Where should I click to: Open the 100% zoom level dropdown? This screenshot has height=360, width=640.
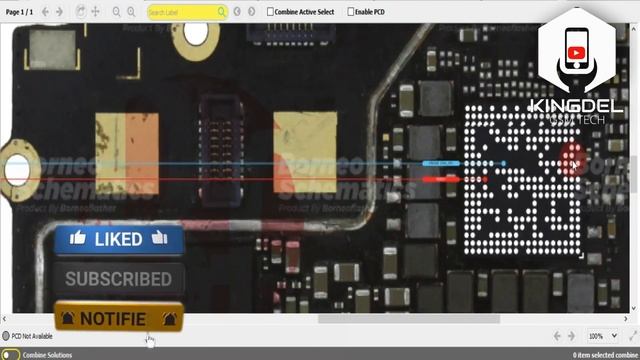[x=602, y=336]
